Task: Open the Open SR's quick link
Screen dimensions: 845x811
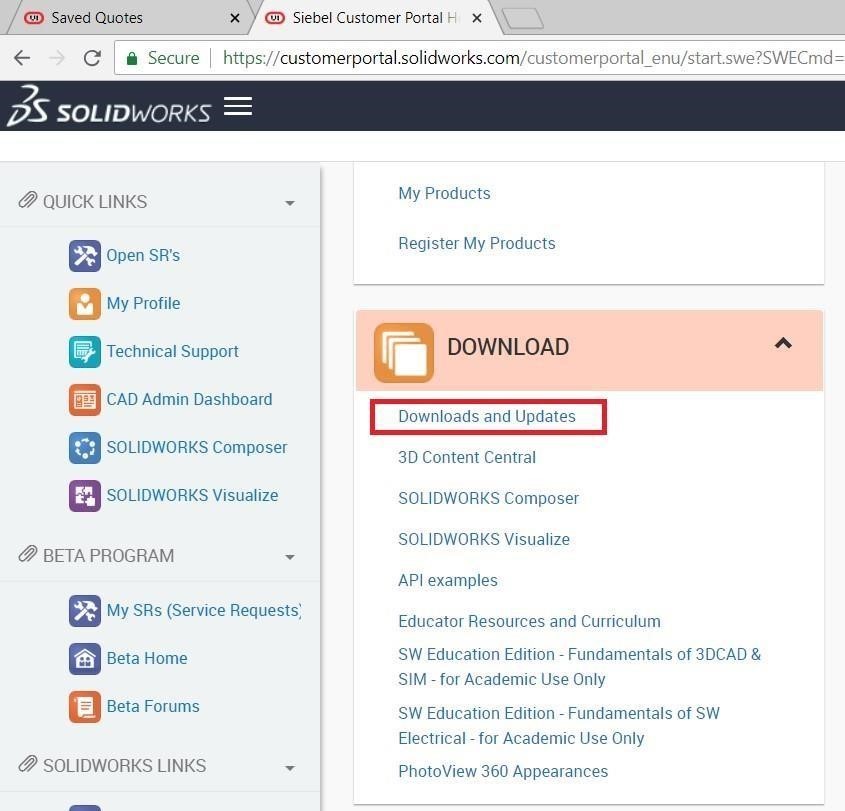Action: 143,255
